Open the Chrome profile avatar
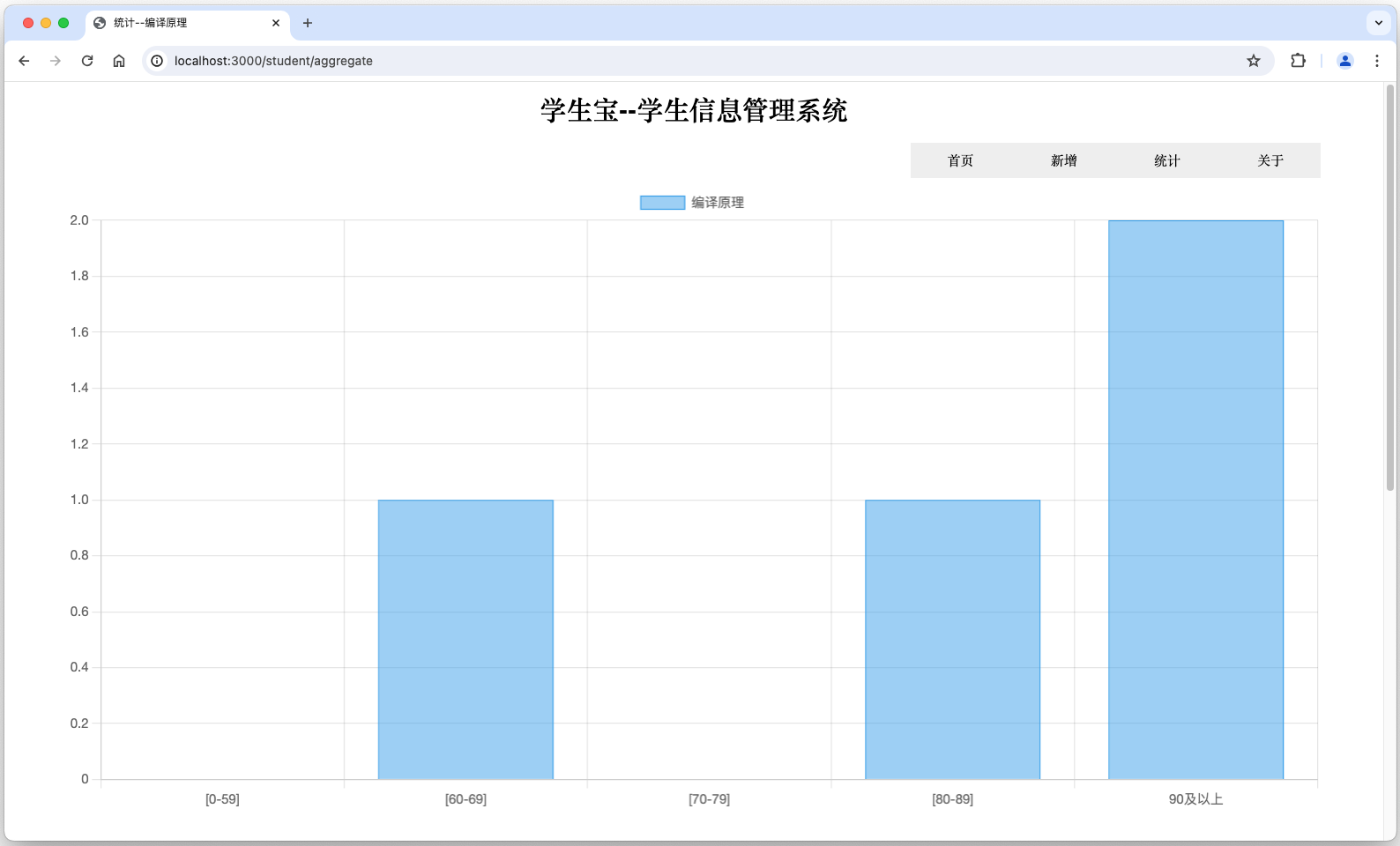The height and width of the screenshot is (846, 1400). pos(1344,61)
